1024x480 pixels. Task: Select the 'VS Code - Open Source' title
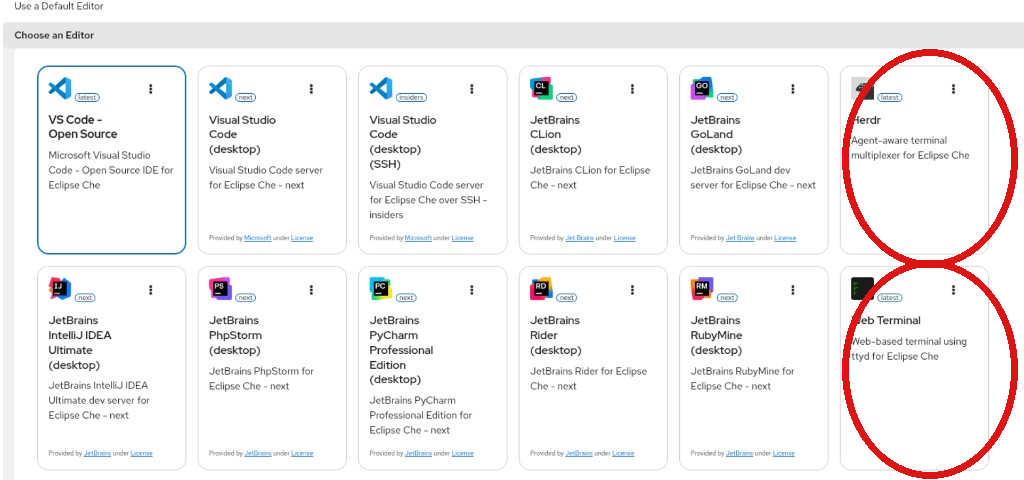(83, 127)
